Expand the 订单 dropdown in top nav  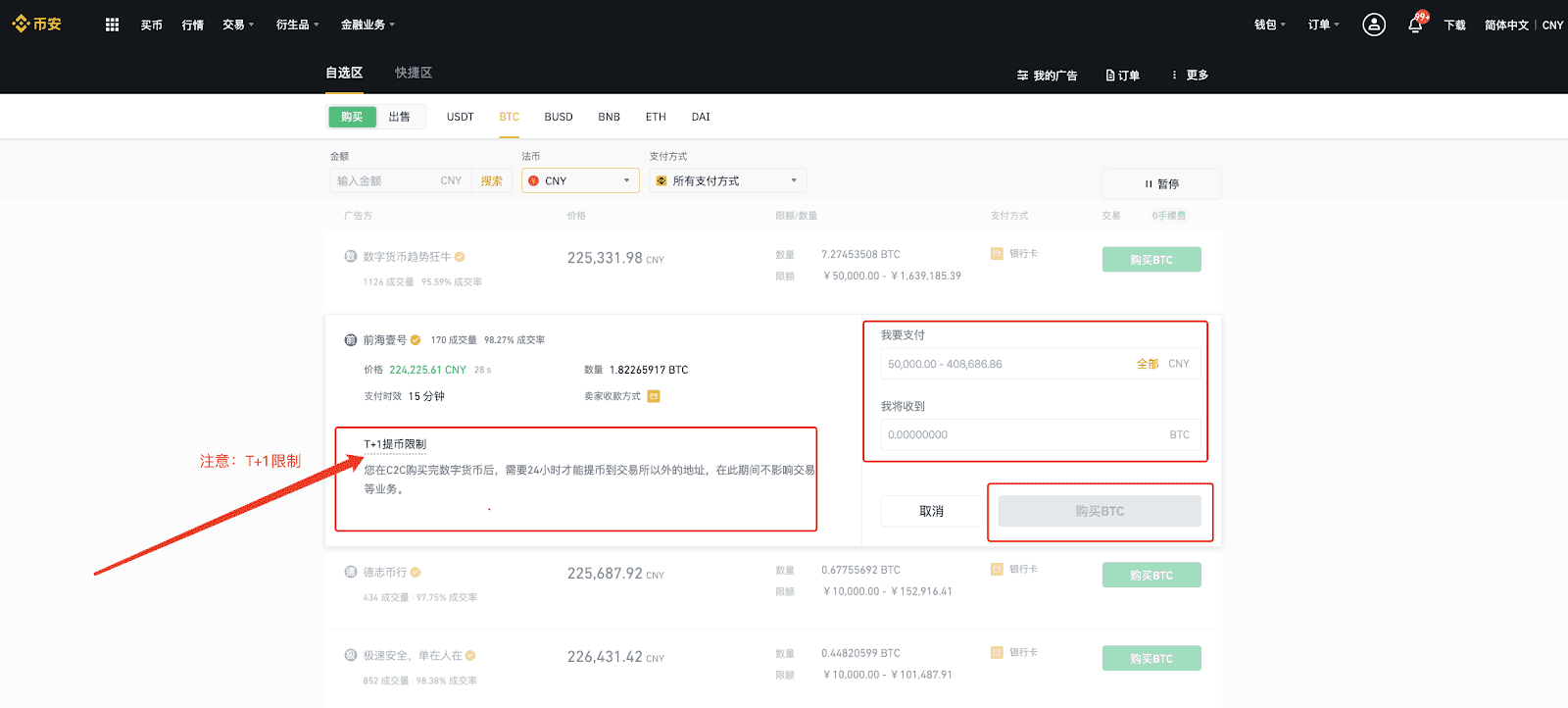pos(1324,25)
